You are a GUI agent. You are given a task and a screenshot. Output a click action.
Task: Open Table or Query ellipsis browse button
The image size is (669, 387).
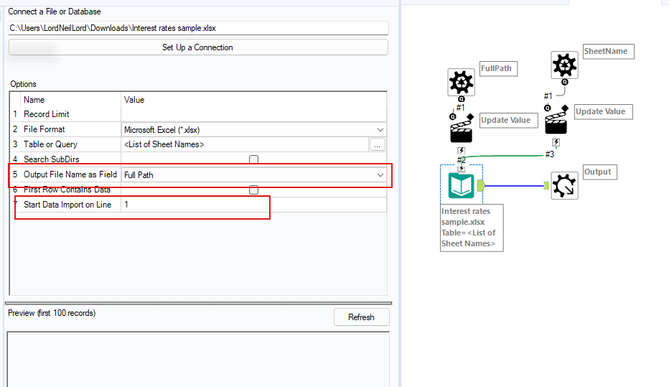coord(377,145)
